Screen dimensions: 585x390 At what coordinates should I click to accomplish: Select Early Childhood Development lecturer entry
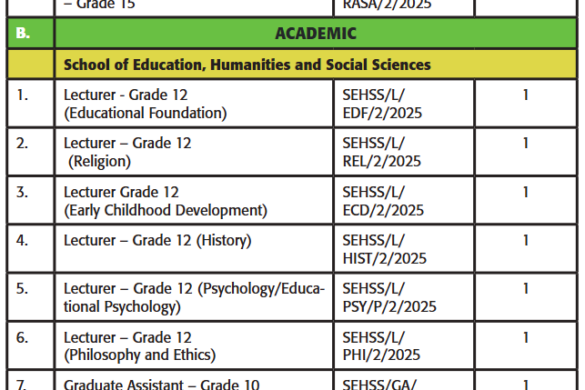165,201
